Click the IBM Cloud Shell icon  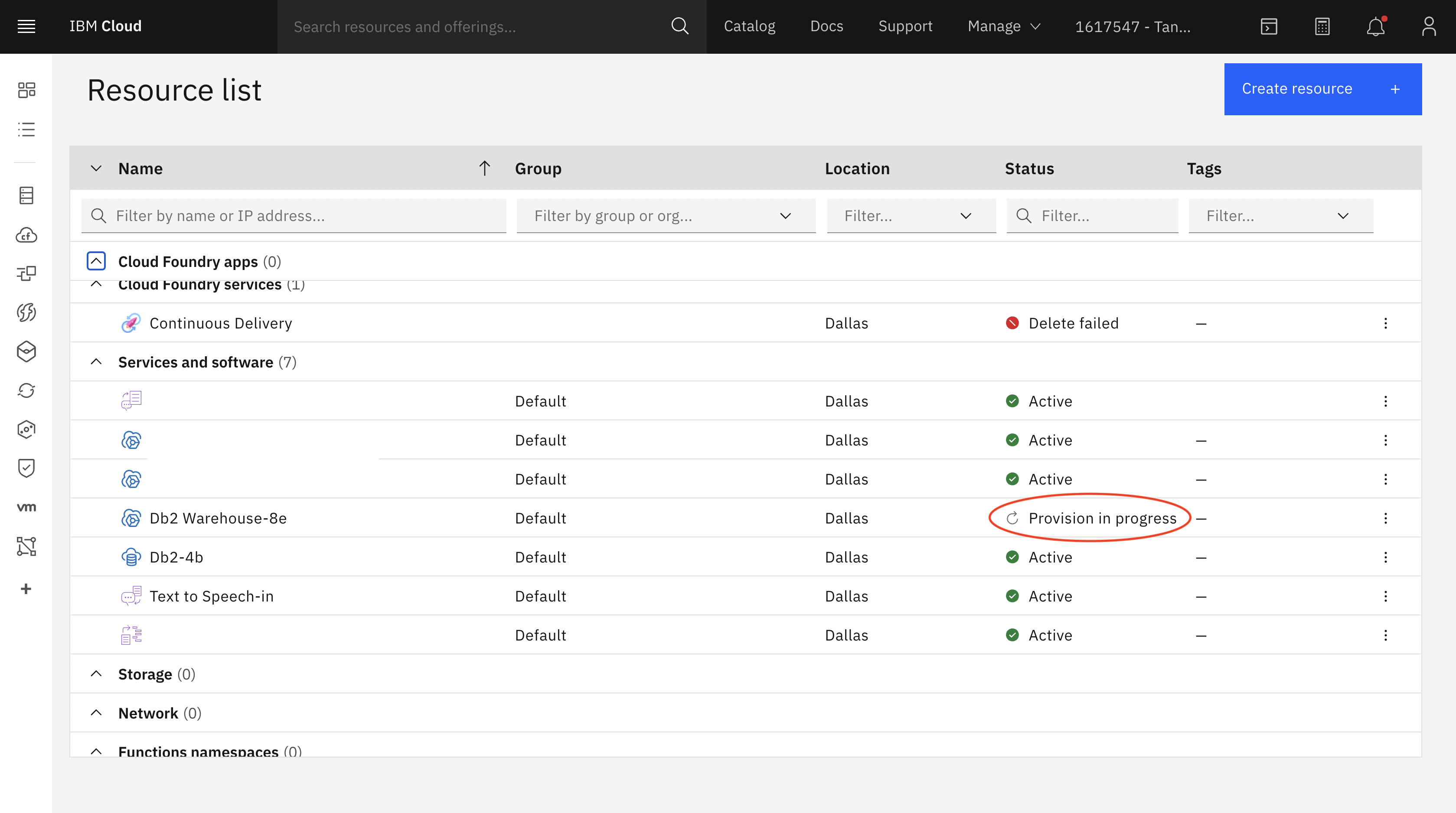(x=1268, y=26)
